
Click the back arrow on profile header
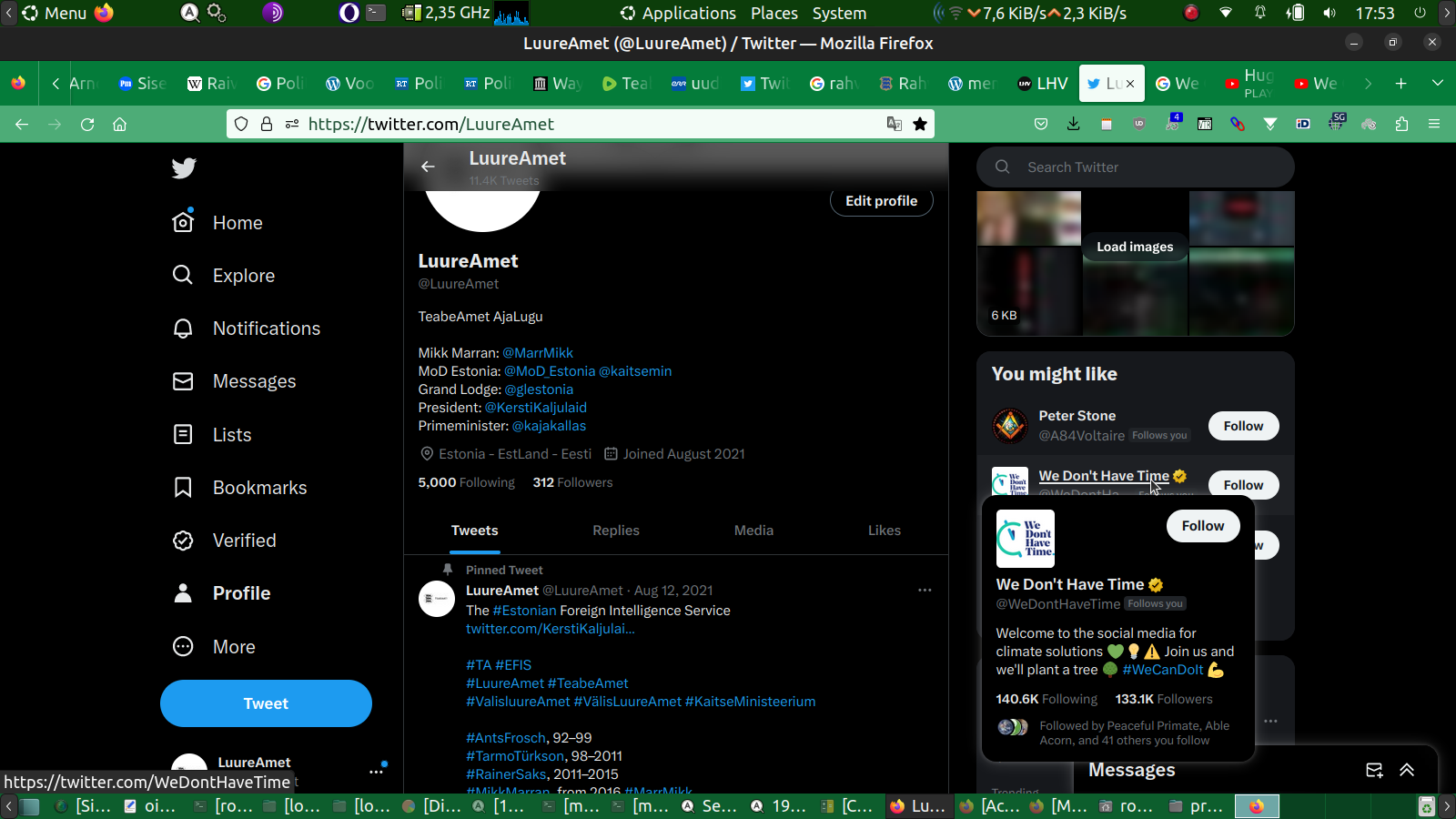(x=428, y=167)
